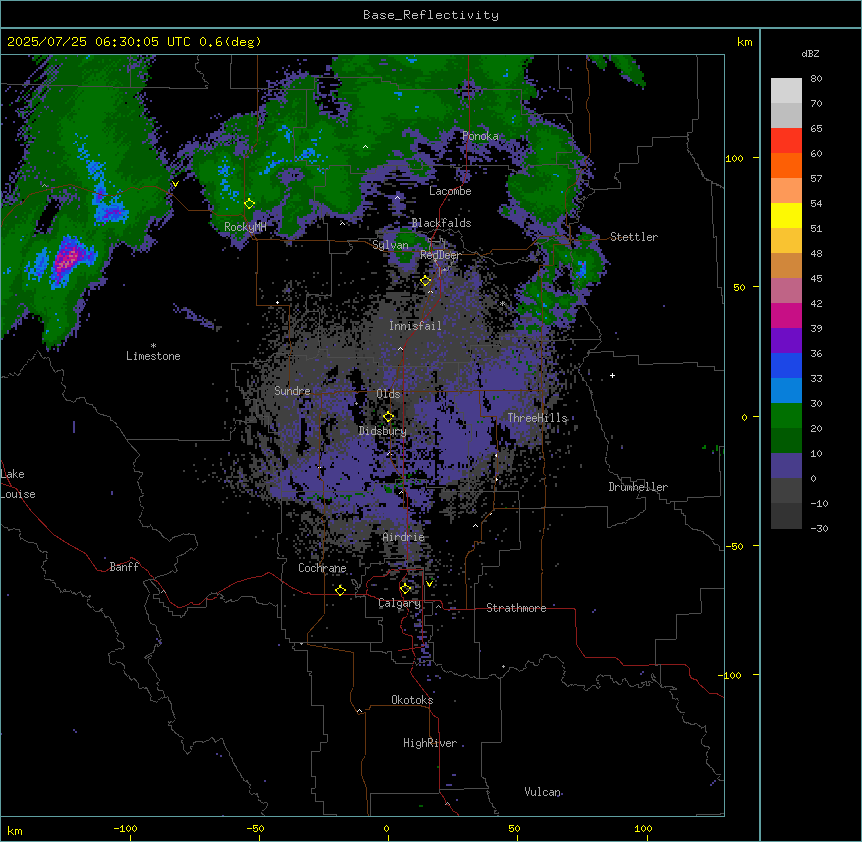The width and height of the screenshot is (862, 842).
Task: Click the Lake Louise label
Action: point(18,484)
